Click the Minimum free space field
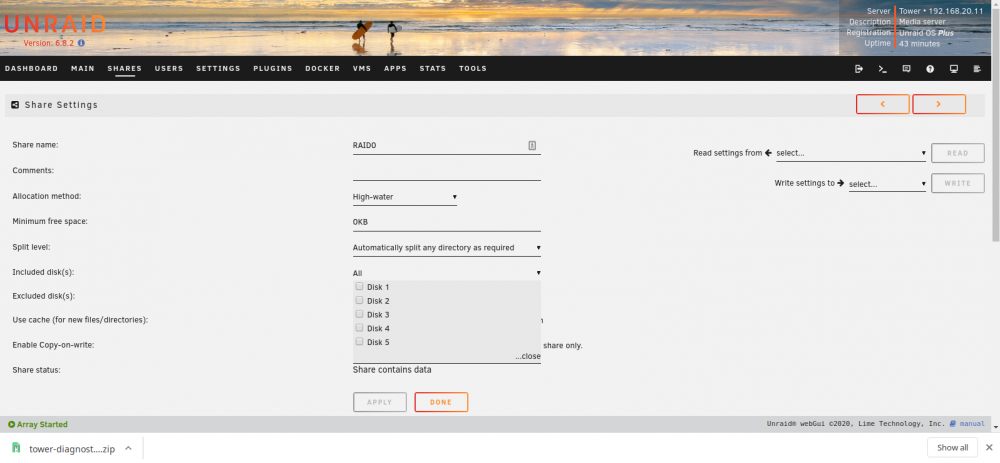 click(x=446, y=223)
